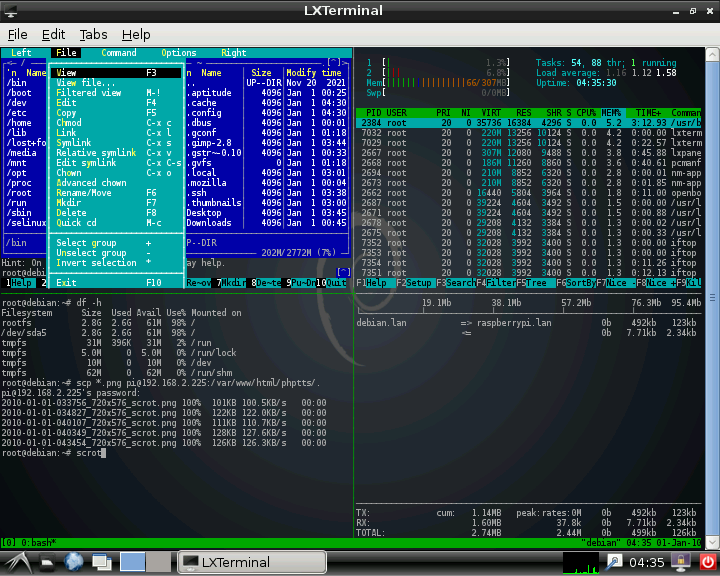Select Quick cd menu entry
Screen dimensions: 720x576
pyautogui.click(x=116, y=223)
